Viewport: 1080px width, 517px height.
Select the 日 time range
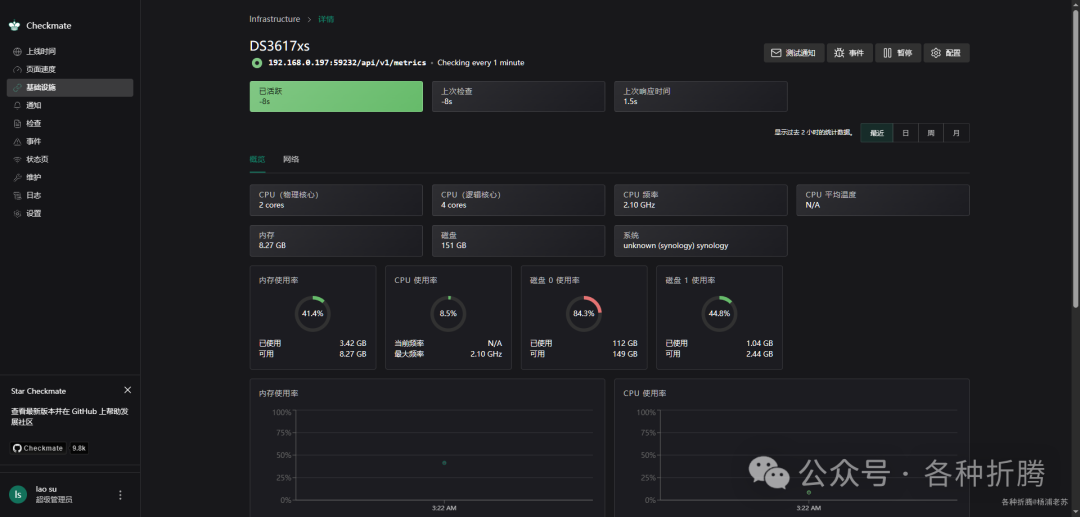(906, 133)
